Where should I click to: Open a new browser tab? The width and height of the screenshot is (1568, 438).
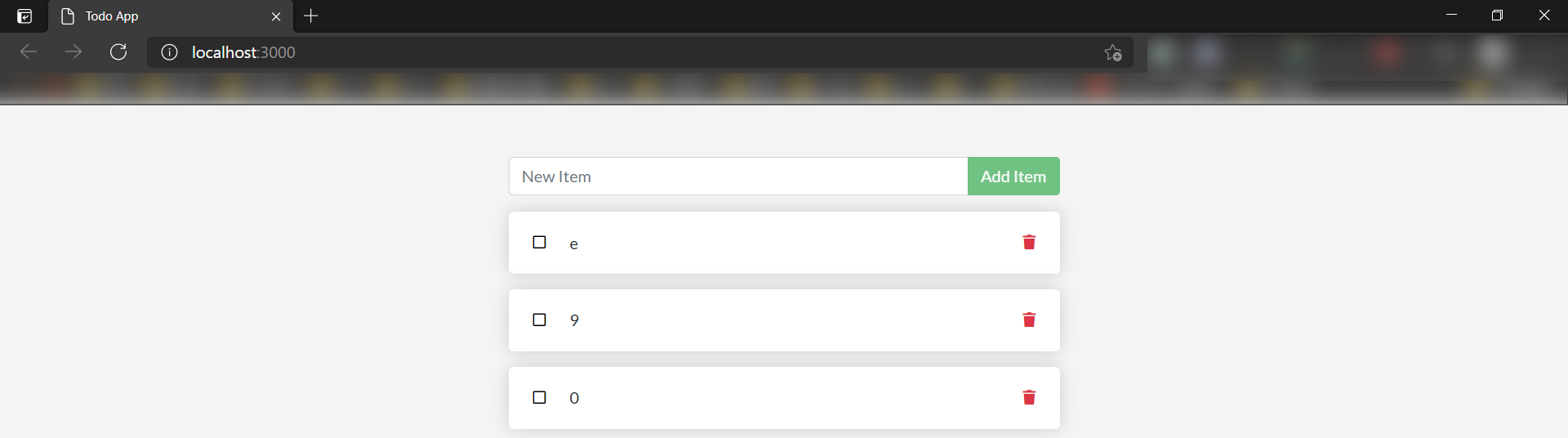point(311,16)
